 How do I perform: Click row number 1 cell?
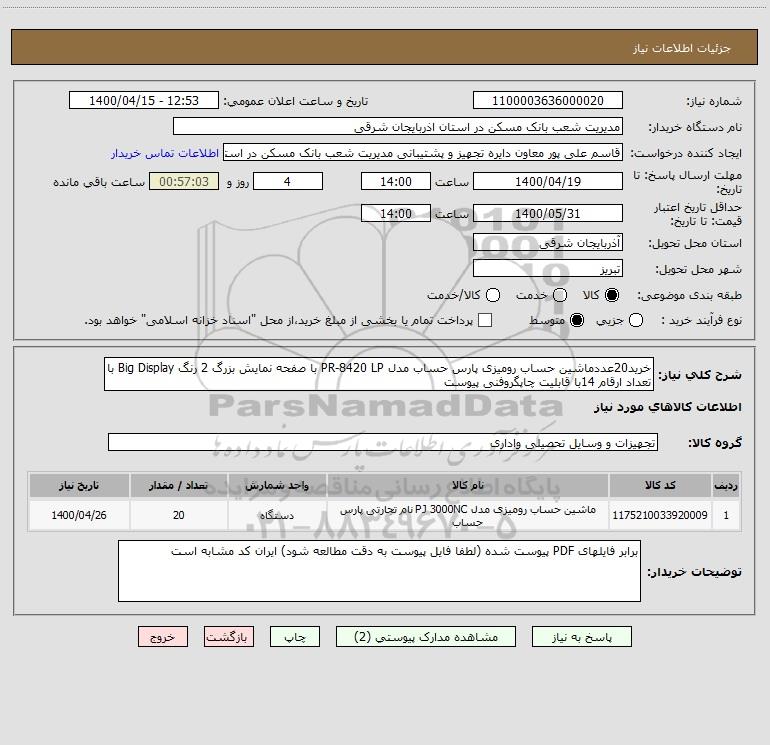(726, 515)
